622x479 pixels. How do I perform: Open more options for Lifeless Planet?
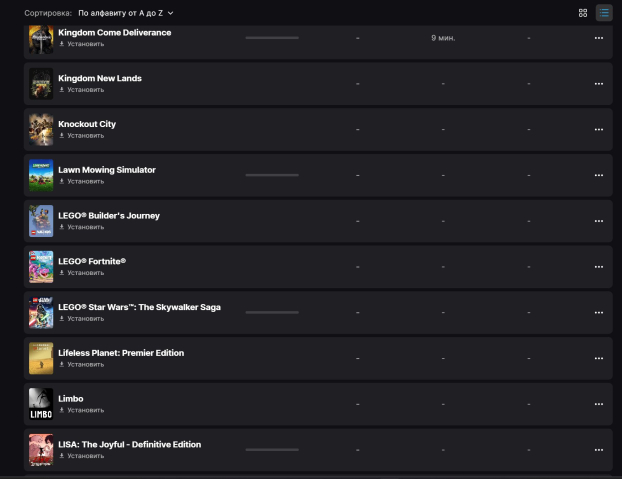tap(598, 358)
